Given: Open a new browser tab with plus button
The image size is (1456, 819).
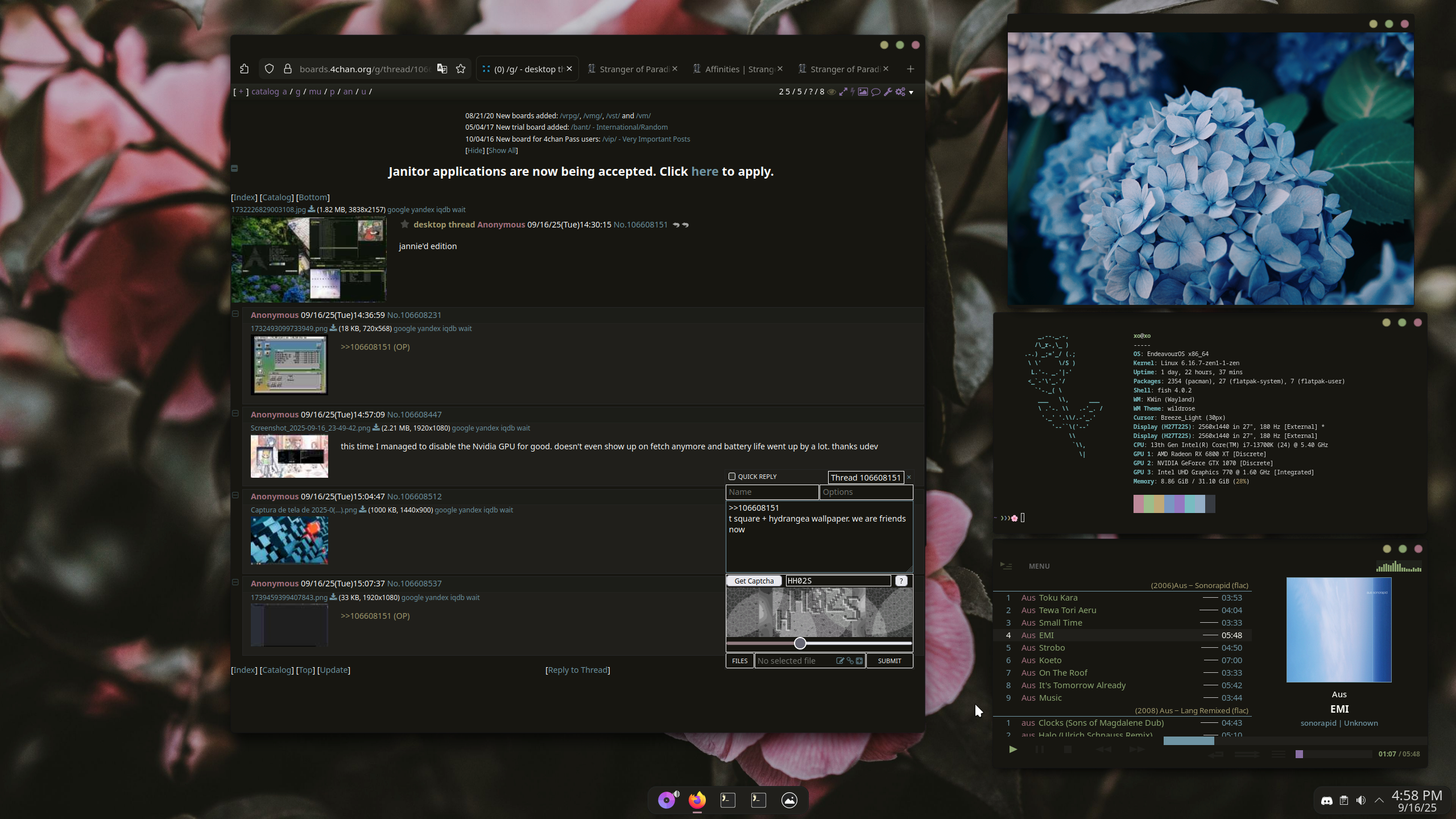Looking at the screenshot, I should [911, 69].
